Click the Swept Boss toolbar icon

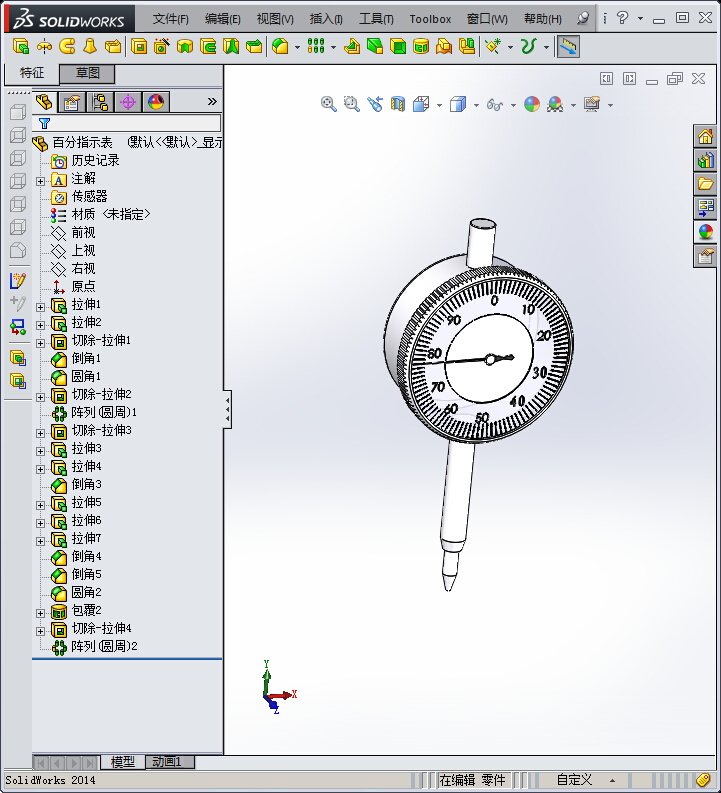pyautogui.click(x=67, y=47)
